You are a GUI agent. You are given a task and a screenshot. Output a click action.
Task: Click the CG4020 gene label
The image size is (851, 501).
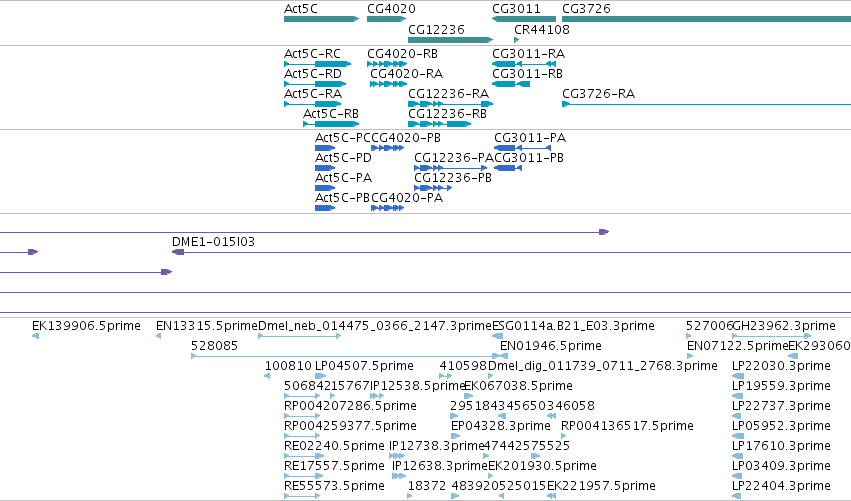click(x=391, y=9)
